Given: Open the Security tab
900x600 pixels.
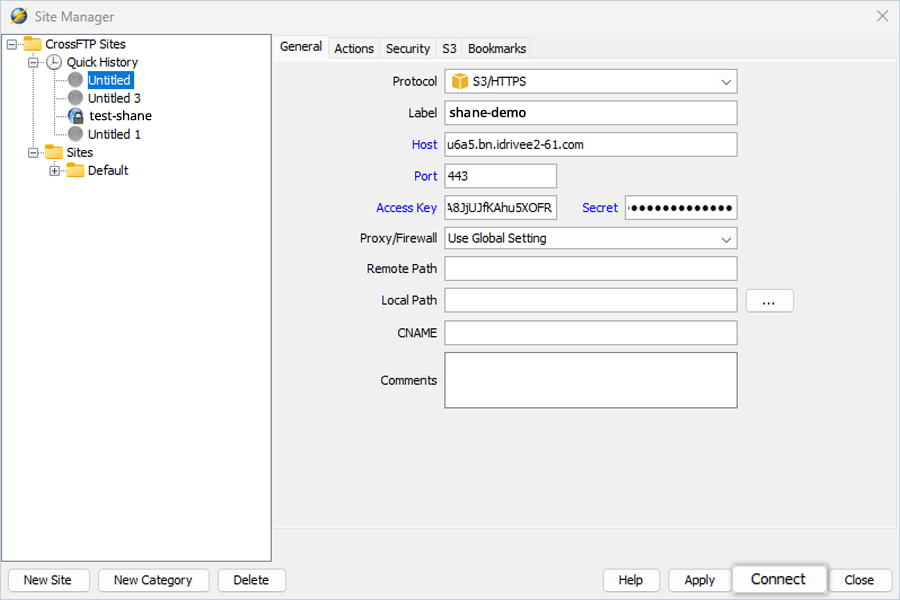Looking at the screenshot, I should click(x=408, y=49).
